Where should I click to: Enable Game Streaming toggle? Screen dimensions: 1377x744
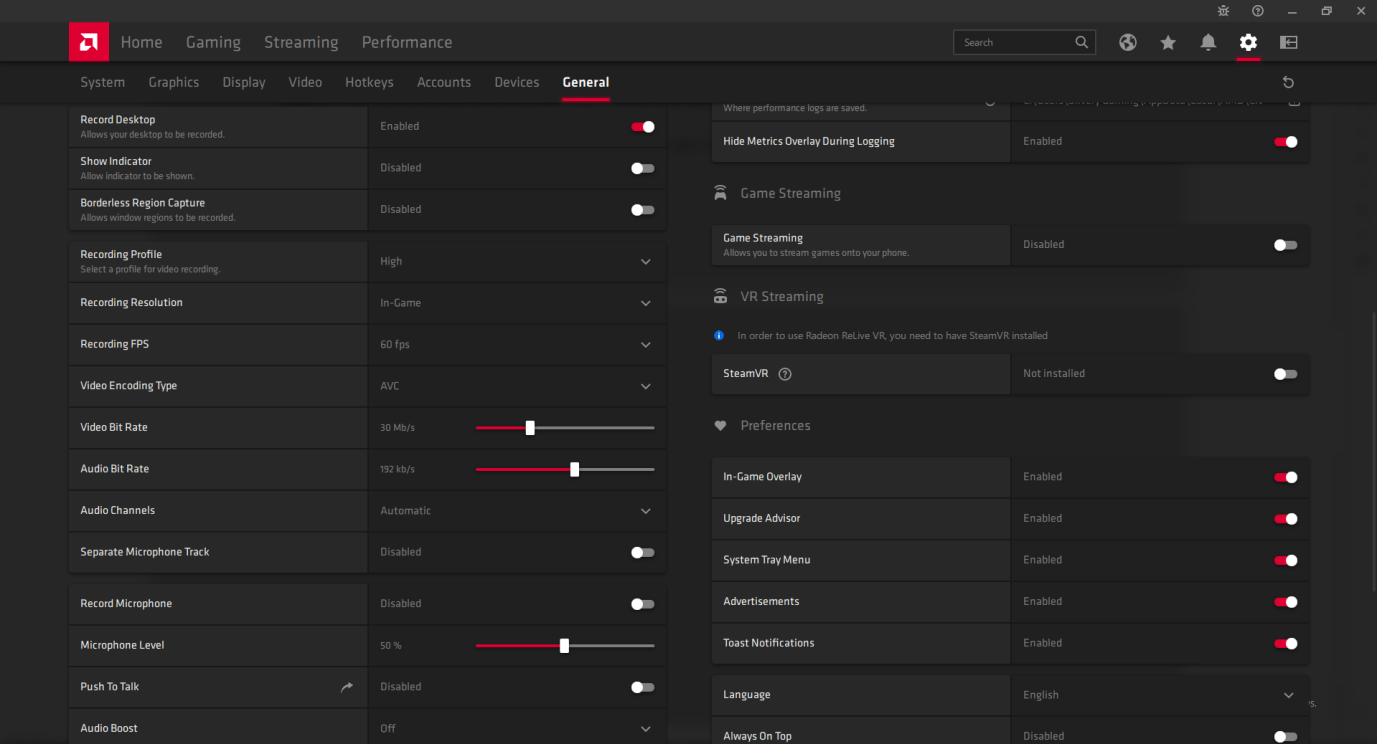[1286, 245]
